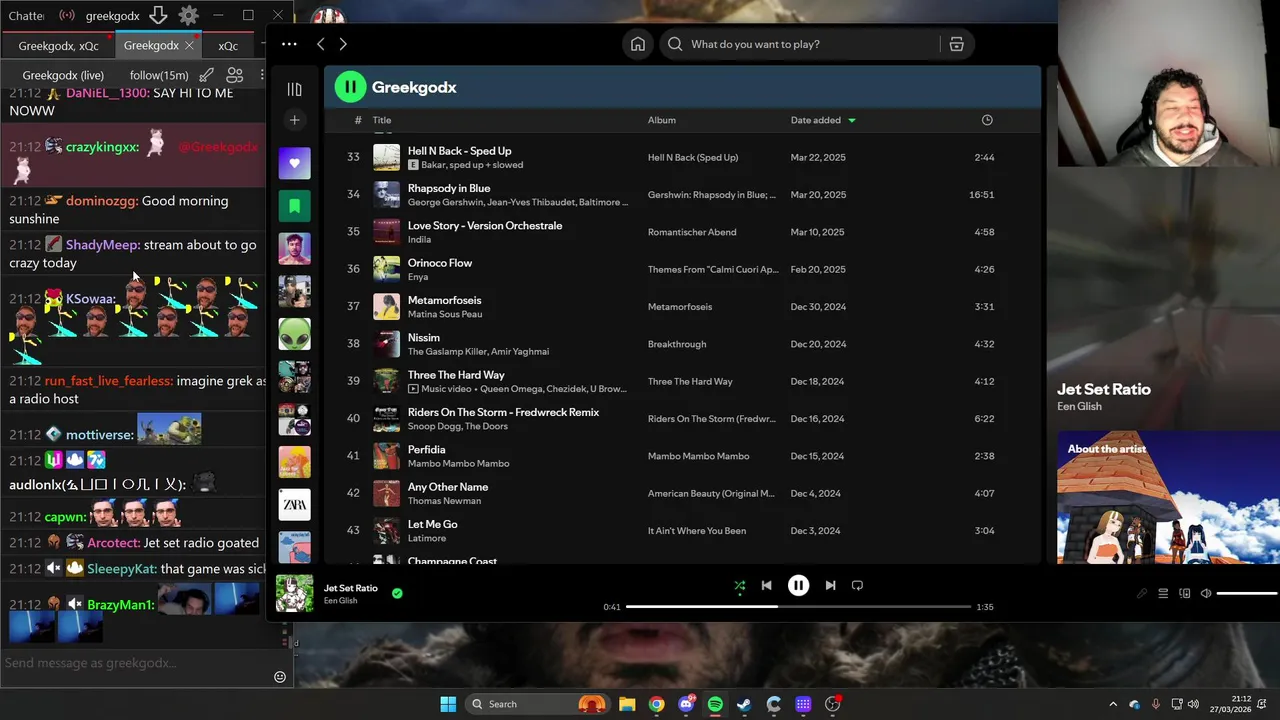This screenshot has width=1280, height=720.
Task: Open Discord from the taskbar
Action: click(686, 704)
